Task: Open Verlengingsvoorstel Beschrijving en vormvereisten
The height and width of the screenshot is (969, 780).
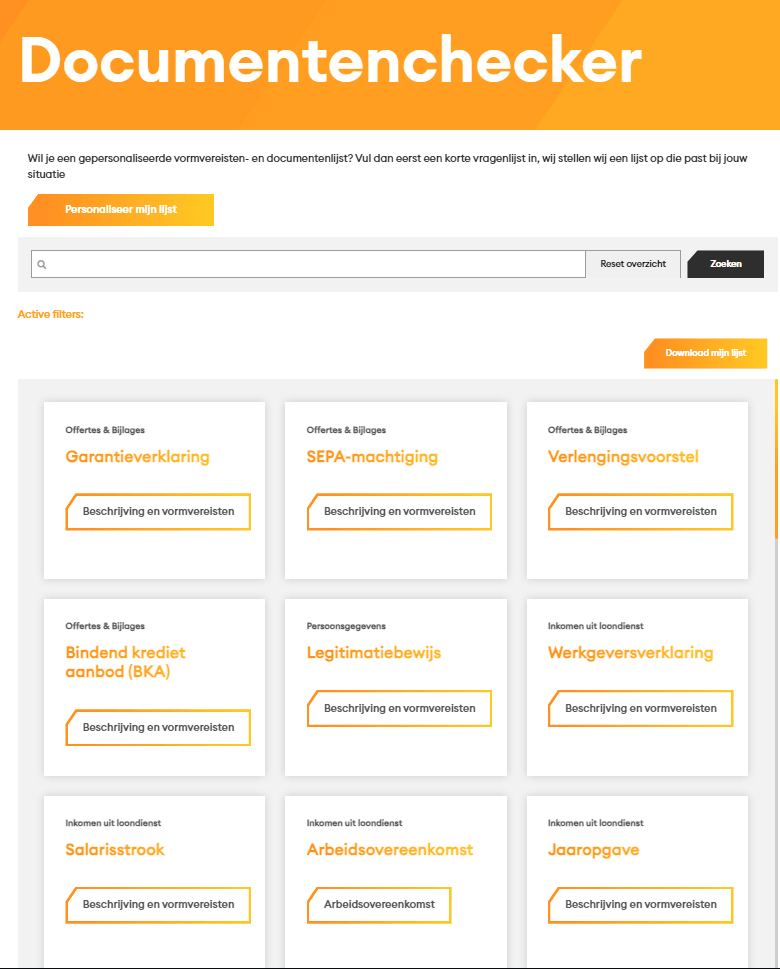Action: 640,511
